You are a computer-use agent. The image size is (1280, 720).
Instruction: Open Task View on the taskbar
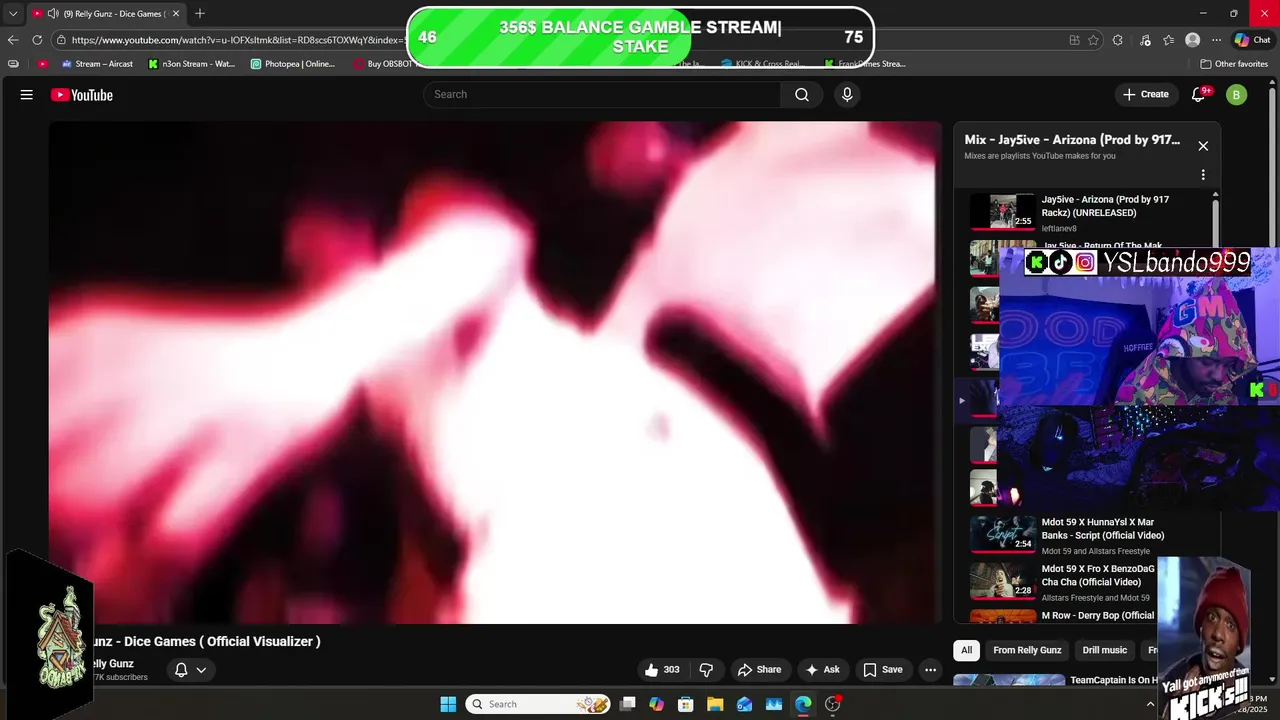pyautogui.click(x=627, y=704)
